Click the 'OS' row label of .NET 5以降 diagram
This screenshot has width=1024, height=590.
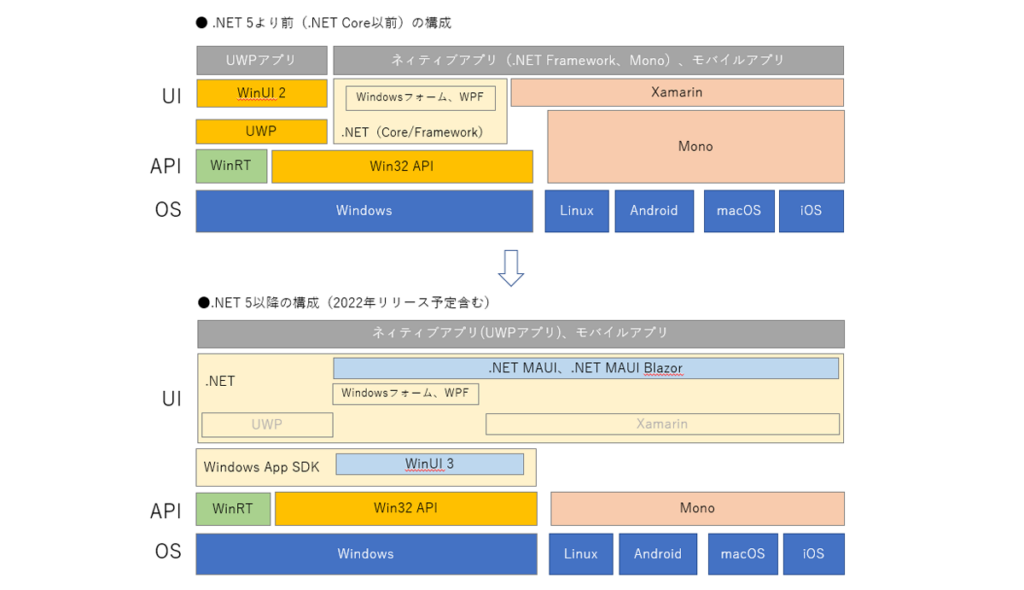click(168, 551)
